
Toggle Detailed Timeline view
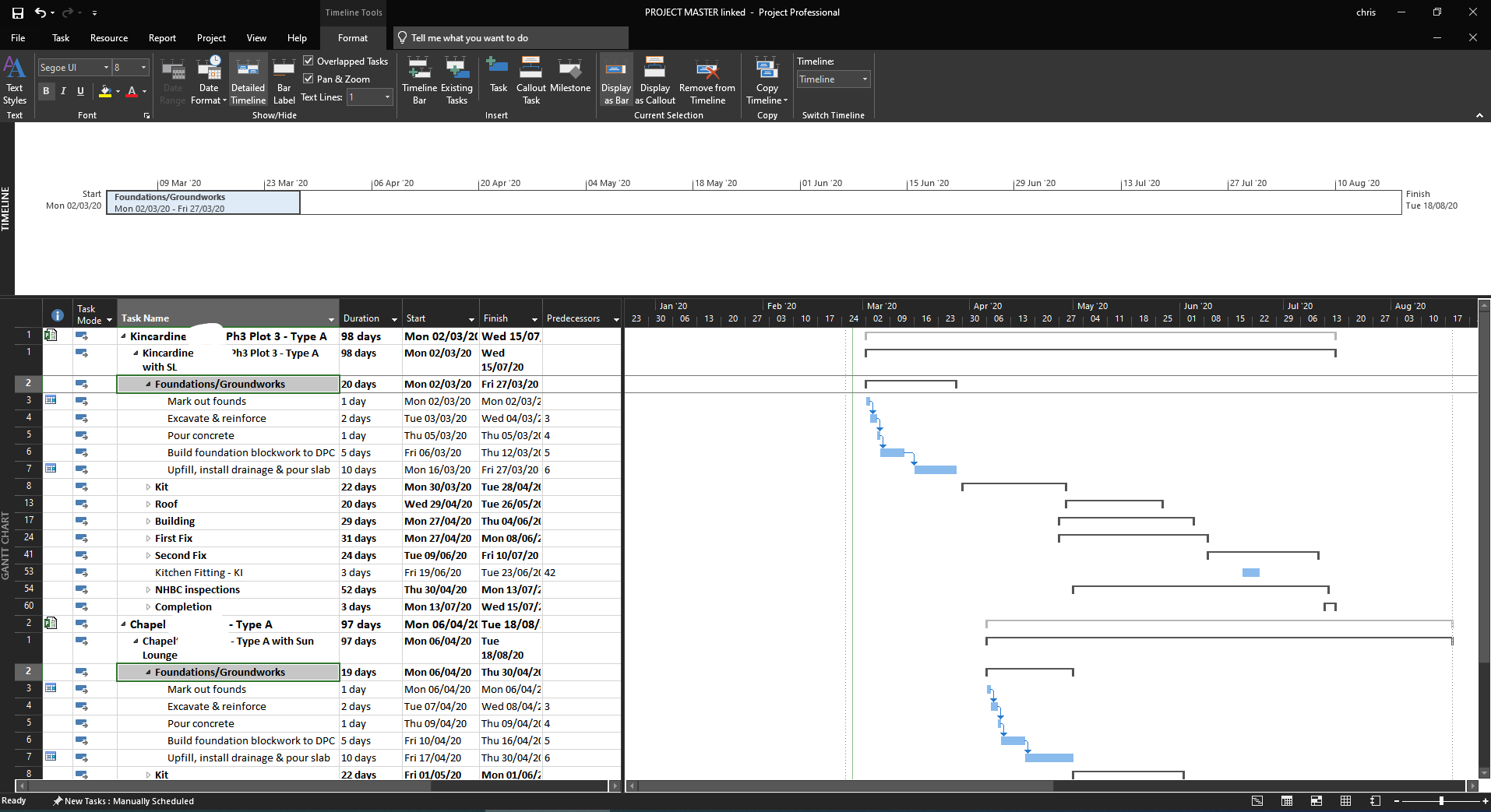click(248, 81)
